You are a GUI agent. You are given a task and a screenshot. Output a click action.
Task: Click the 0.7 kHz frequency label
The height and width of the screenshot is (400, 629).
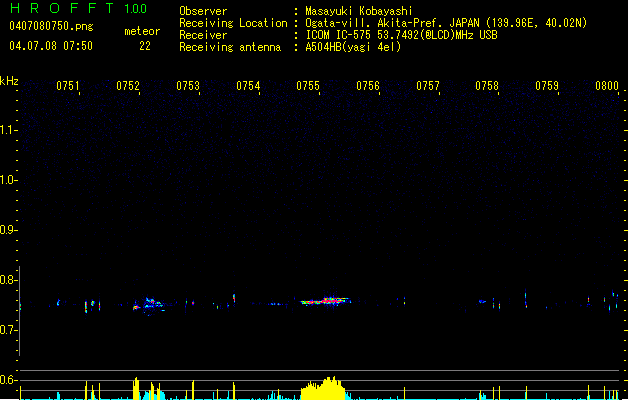[8, 330]
